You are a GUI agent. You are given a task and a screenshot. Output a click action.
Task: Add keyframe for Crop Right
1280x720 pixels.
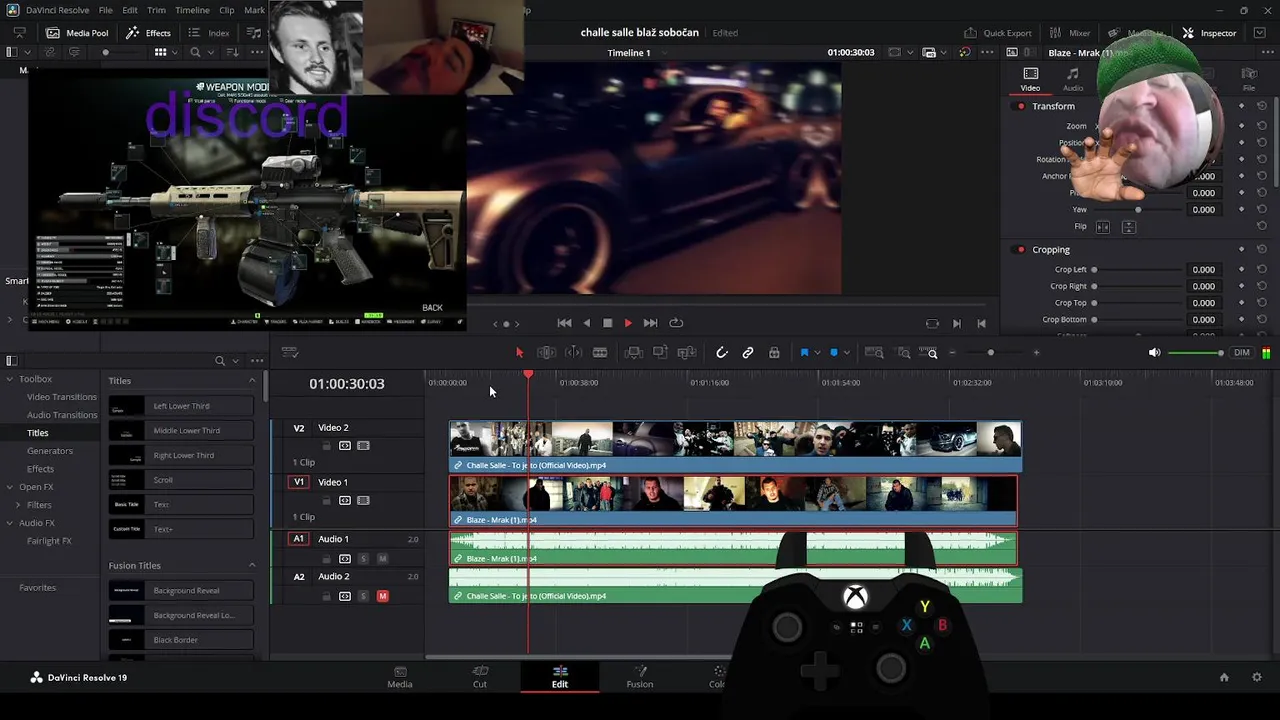1242,286
